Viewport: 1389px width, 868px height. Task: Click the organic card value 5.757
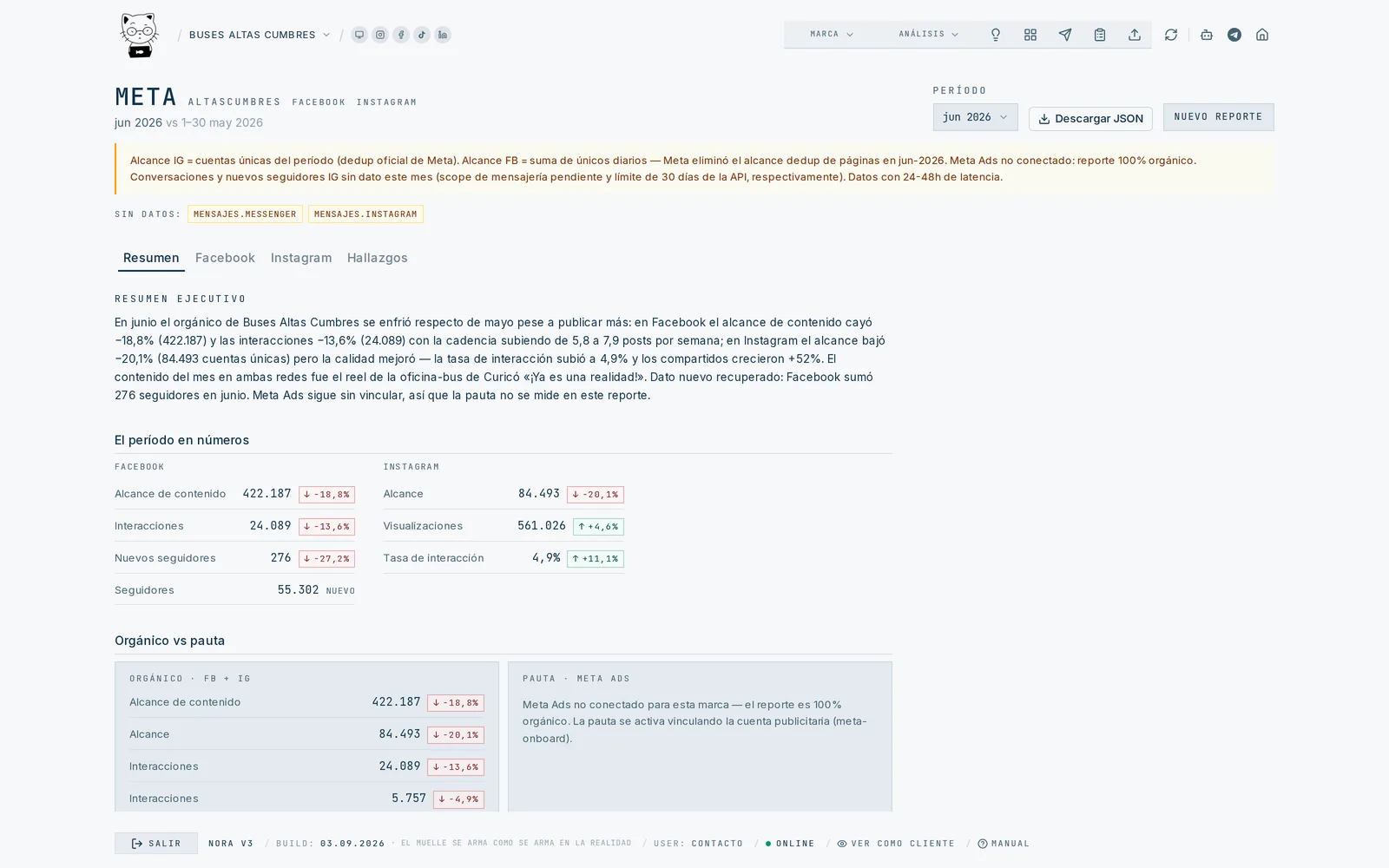point(409,799)
